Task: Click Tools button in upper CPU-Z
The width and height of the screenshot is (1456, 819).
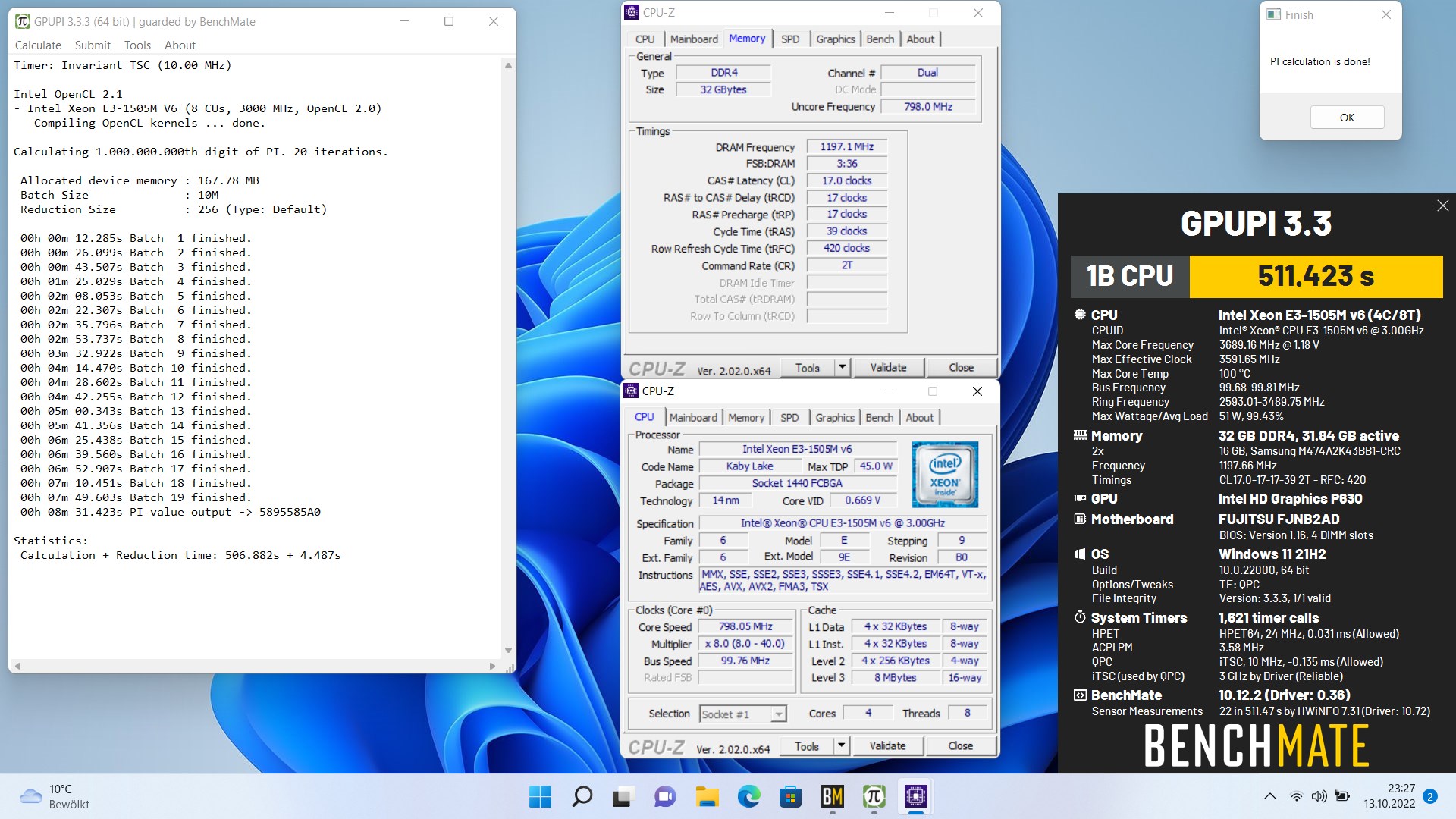Action: click(807, 367)
